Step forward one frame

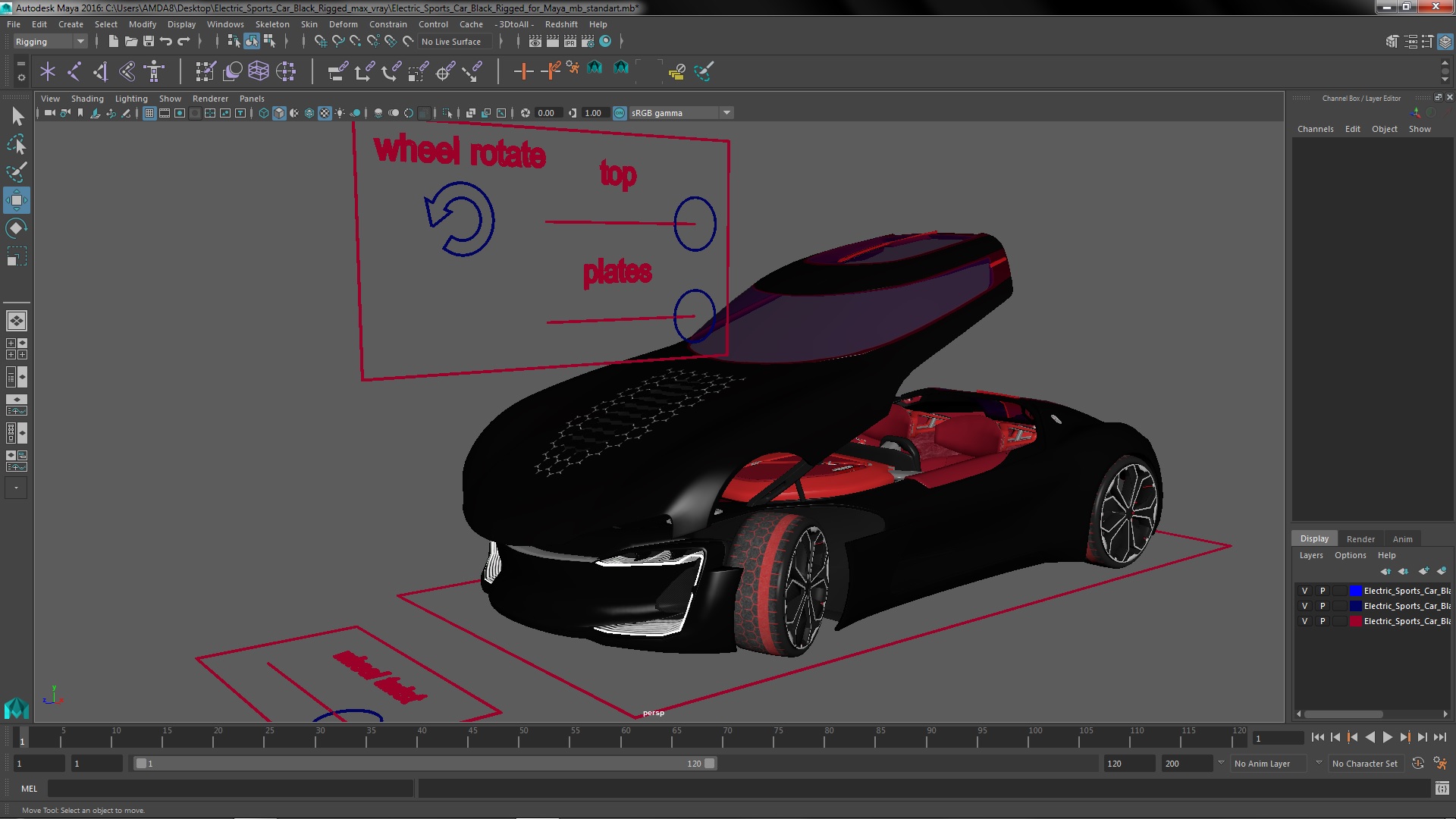pos(1422,737)
